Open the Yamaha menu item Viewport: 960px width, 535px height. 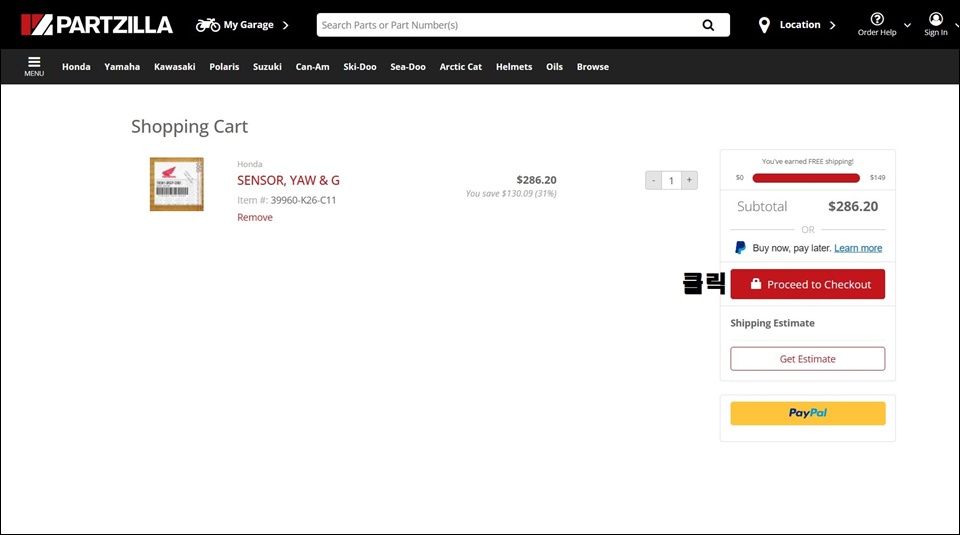point(122,67)
